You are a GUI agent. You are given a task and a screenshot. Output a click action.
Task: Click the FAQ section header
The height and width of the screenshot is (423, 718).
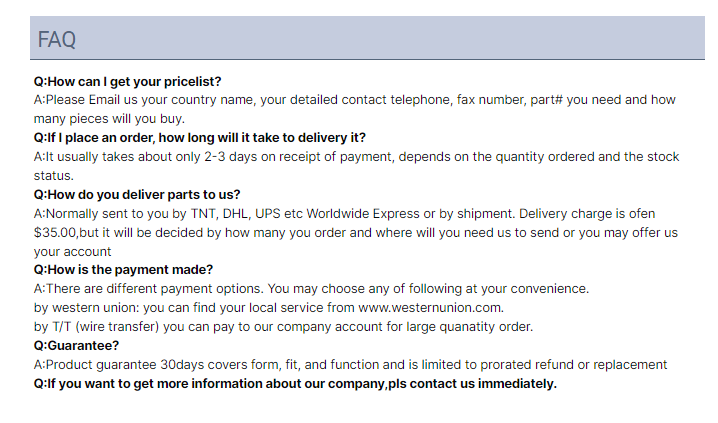[x=367, y=38]
